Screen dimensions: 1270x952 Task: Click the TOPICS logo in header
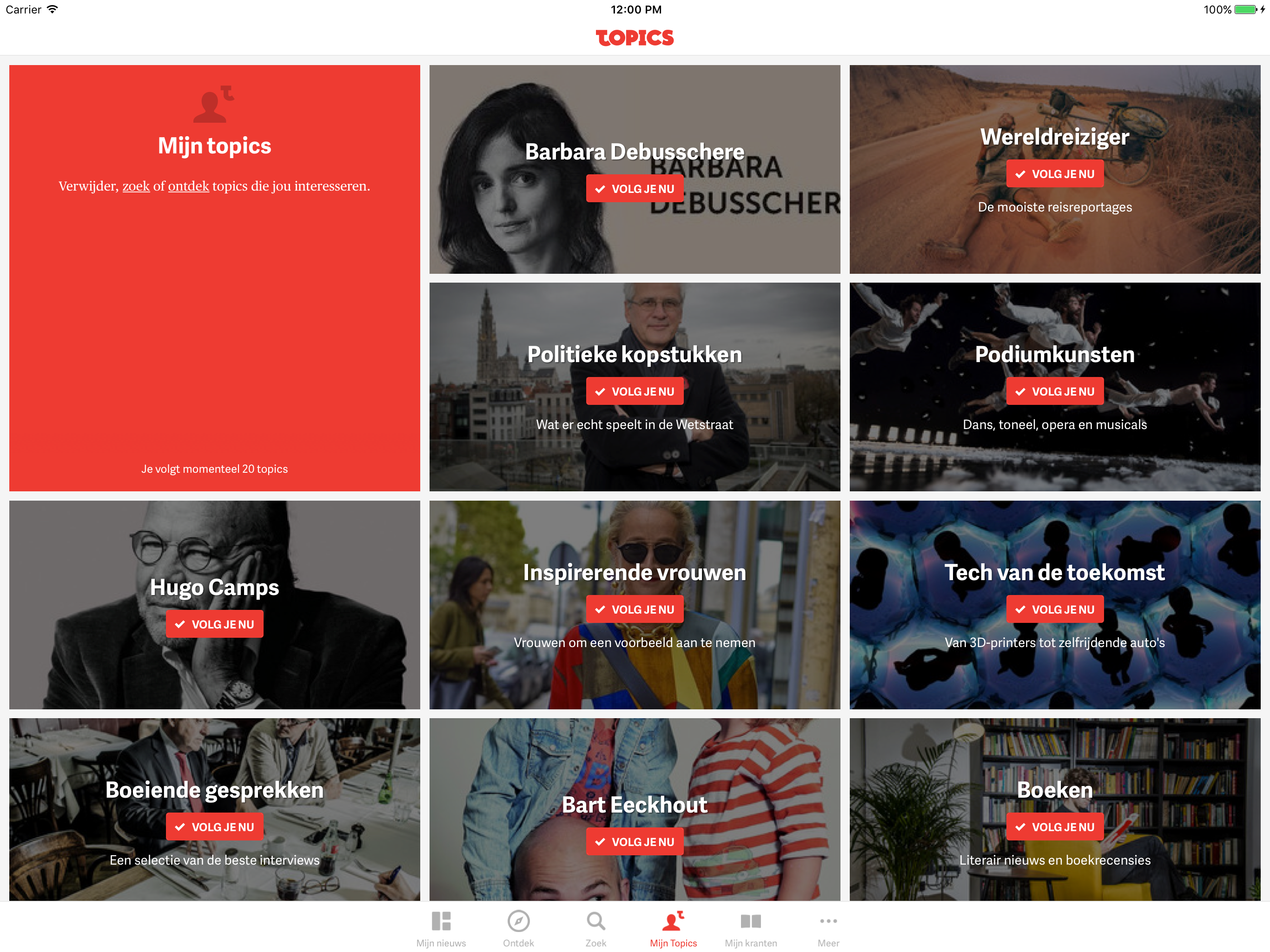635,38
